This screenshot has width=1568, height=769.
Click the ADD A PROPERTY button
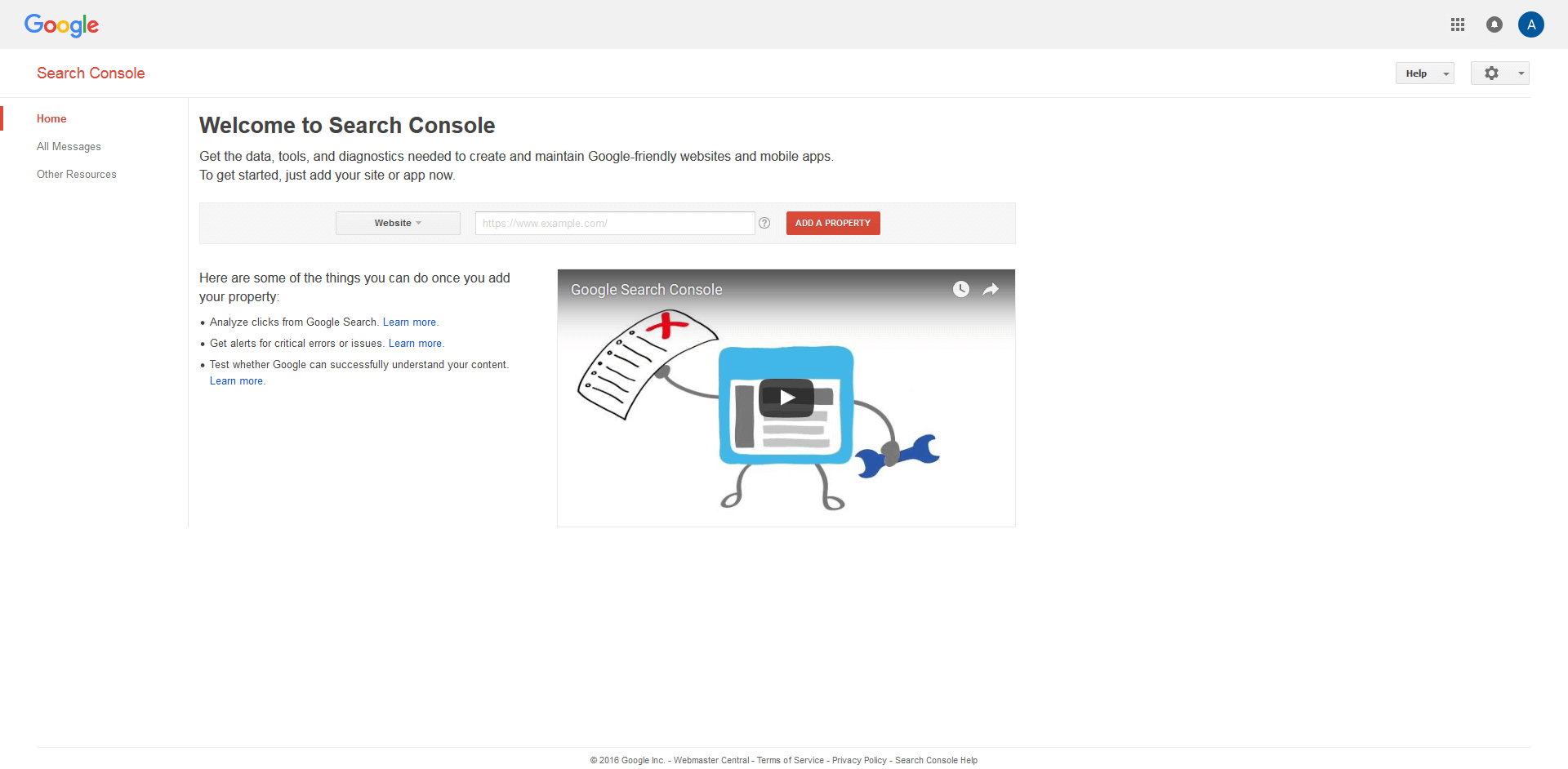click(832, 223)
